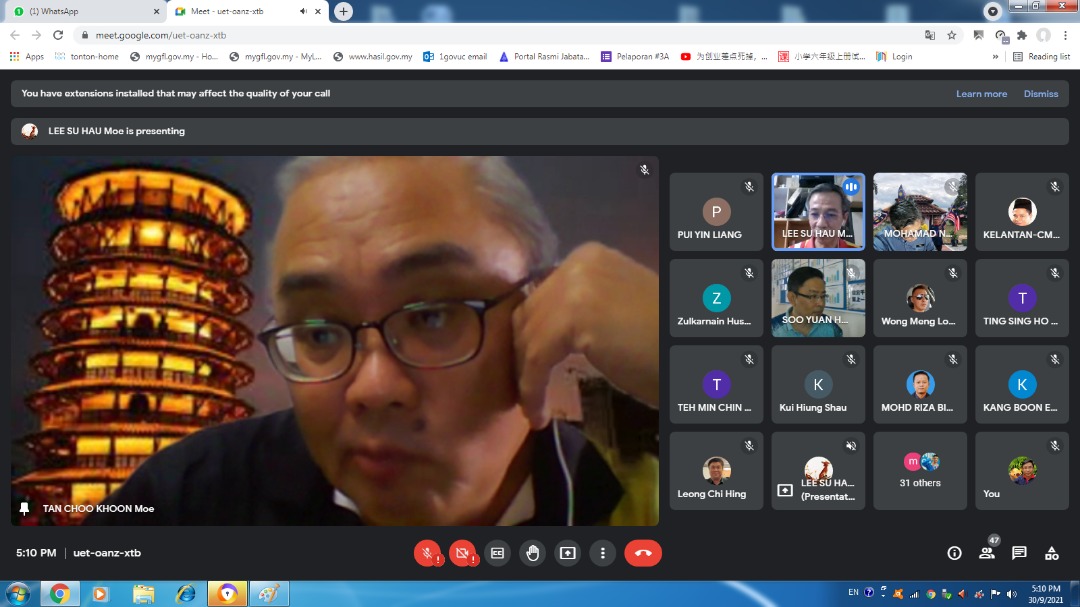
Task: Click pin icon beside TAN CHOO KHOON
Action: (x=25, y=508)
